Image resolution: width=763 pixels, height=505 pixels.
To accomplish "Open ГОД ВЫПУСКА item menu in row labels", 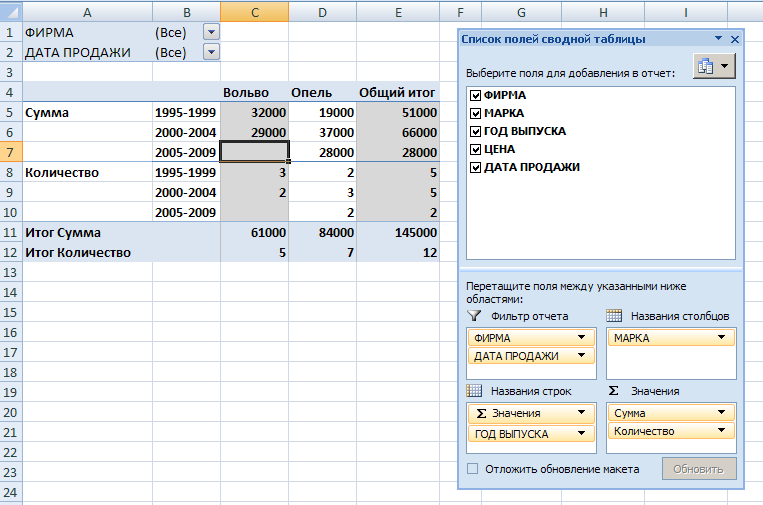I will pyautogui.click(x=581, y=433).
